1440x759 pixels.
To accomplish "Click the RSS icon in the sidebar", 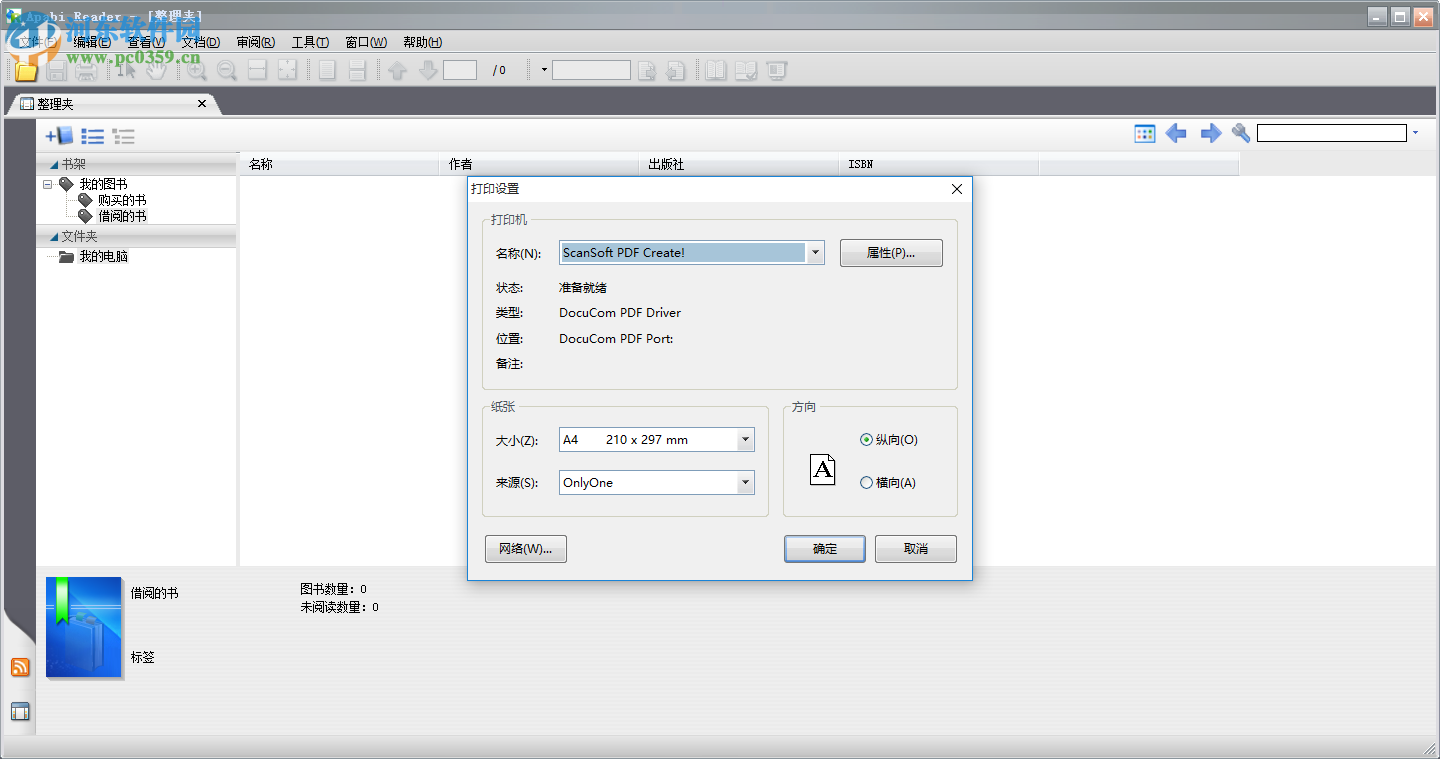I will coord(20,667).
